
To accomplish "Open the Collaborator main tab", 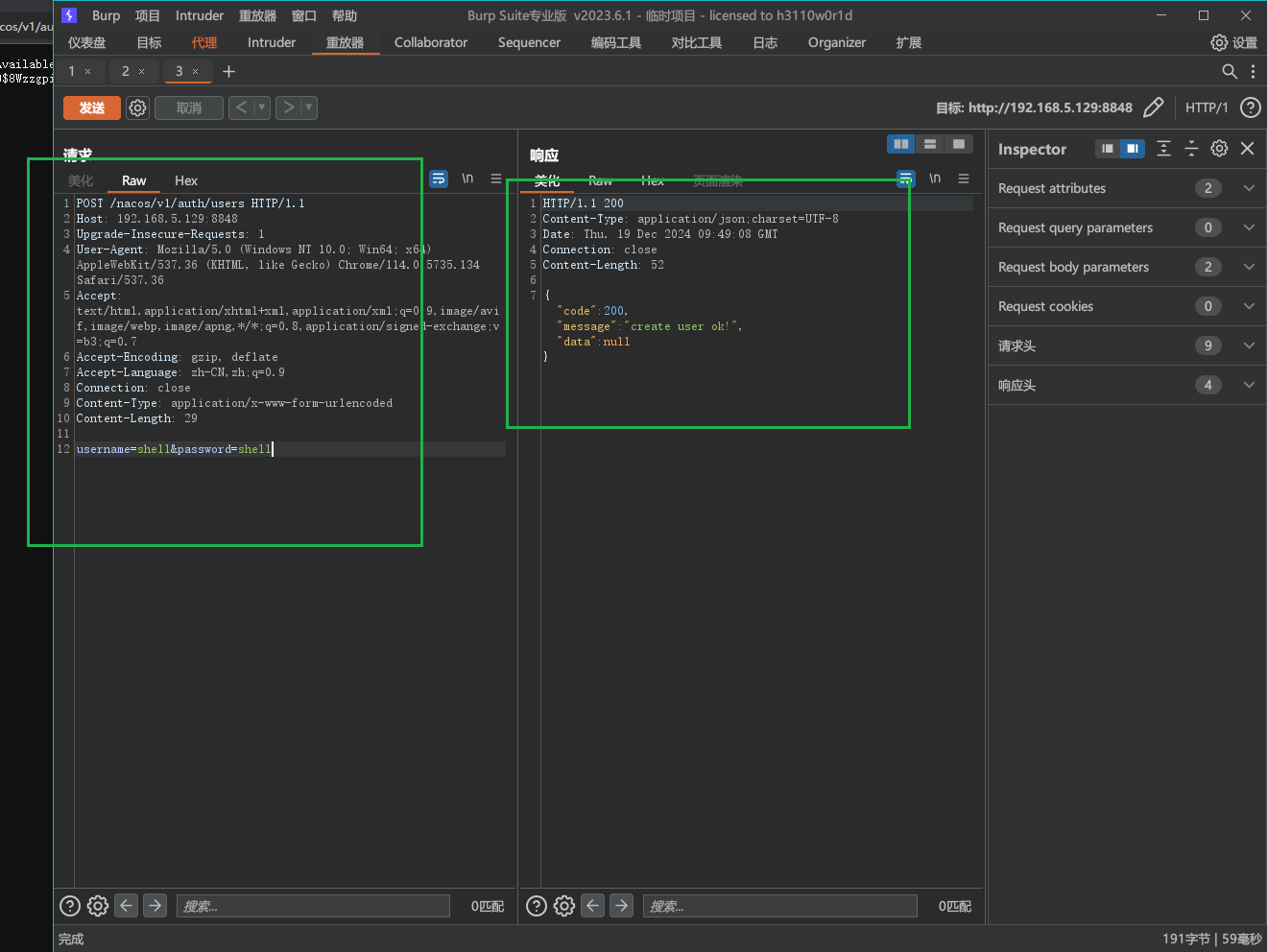I will pos(431,42).
